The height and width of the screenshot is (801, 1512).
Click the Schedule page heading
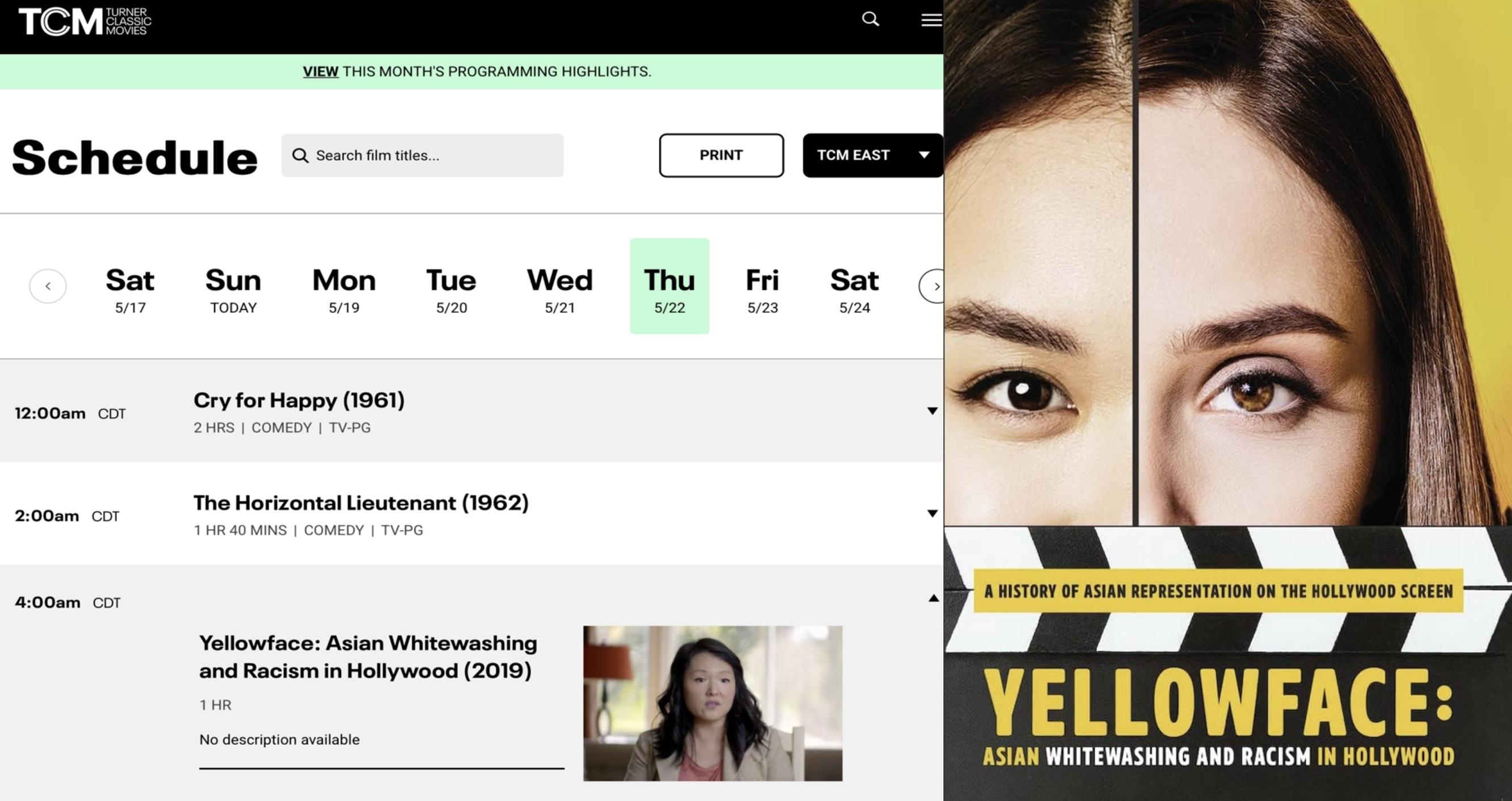135,157
